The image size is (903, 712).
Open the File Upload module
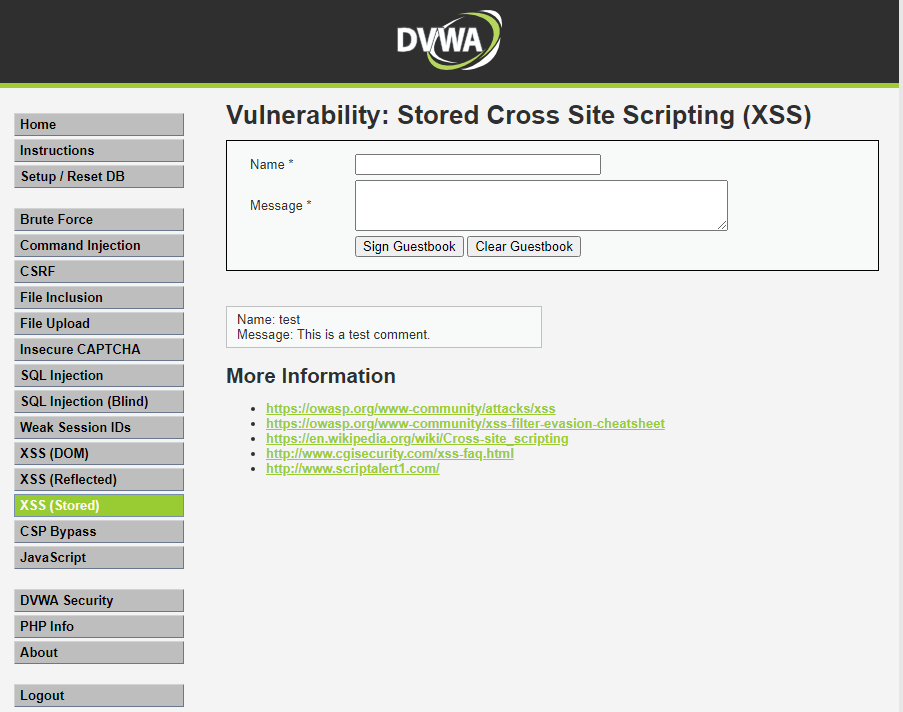99,323
